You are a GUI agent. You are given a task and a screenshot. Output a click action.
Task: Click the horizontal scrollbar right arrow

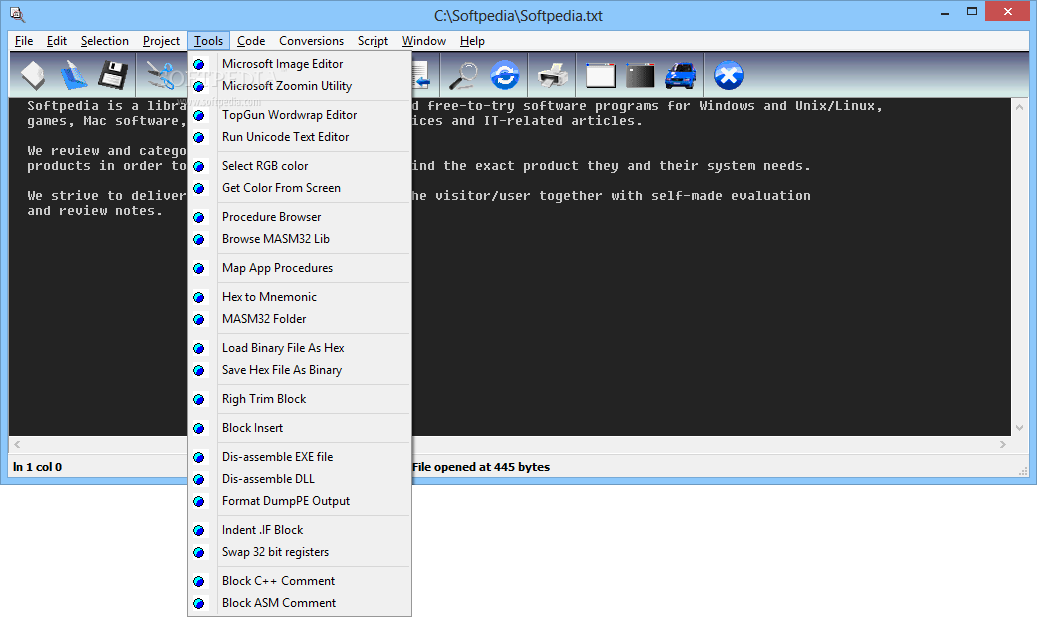[x=1003, y=444]
